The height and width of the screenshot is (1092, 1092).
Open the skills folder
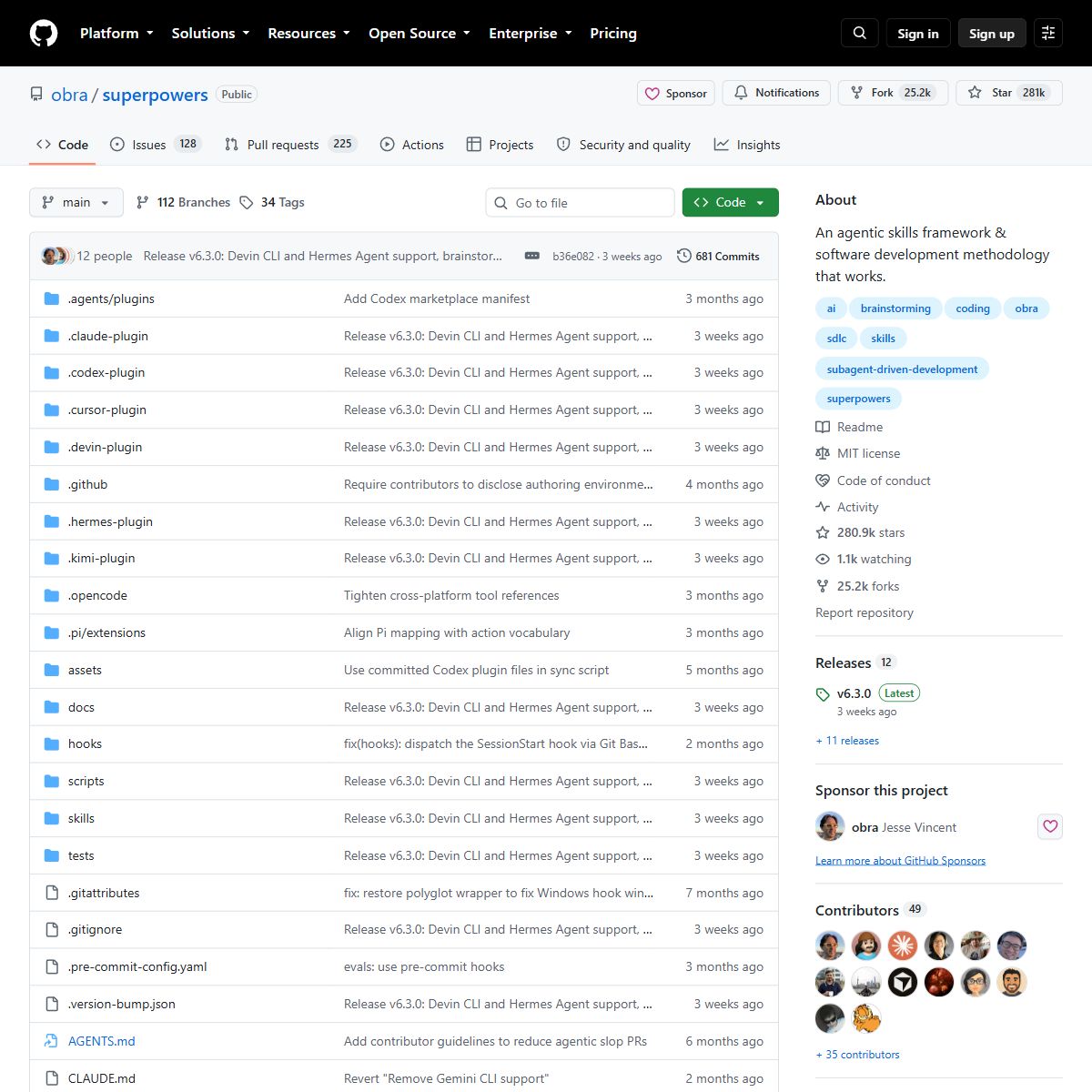[x=81, y=818]
